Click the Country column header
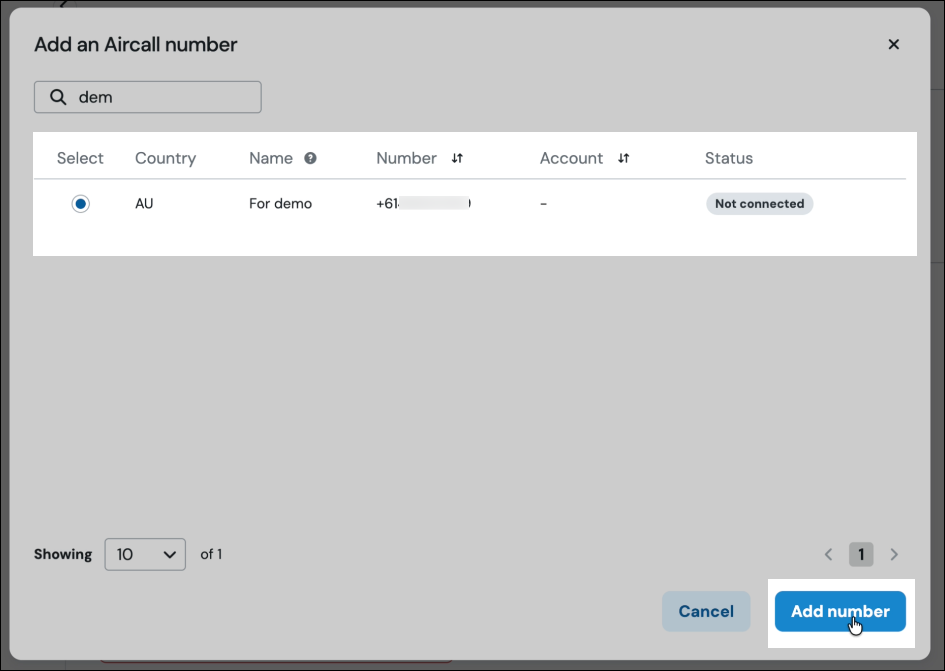Viewport: 945px width, 671px height. click(x=165, y=158)
